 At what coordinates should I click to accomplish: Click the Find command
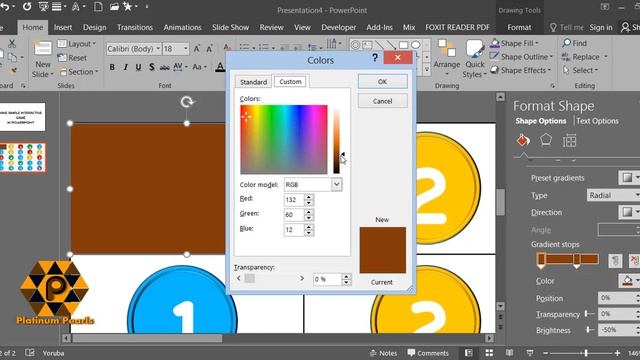574,43
